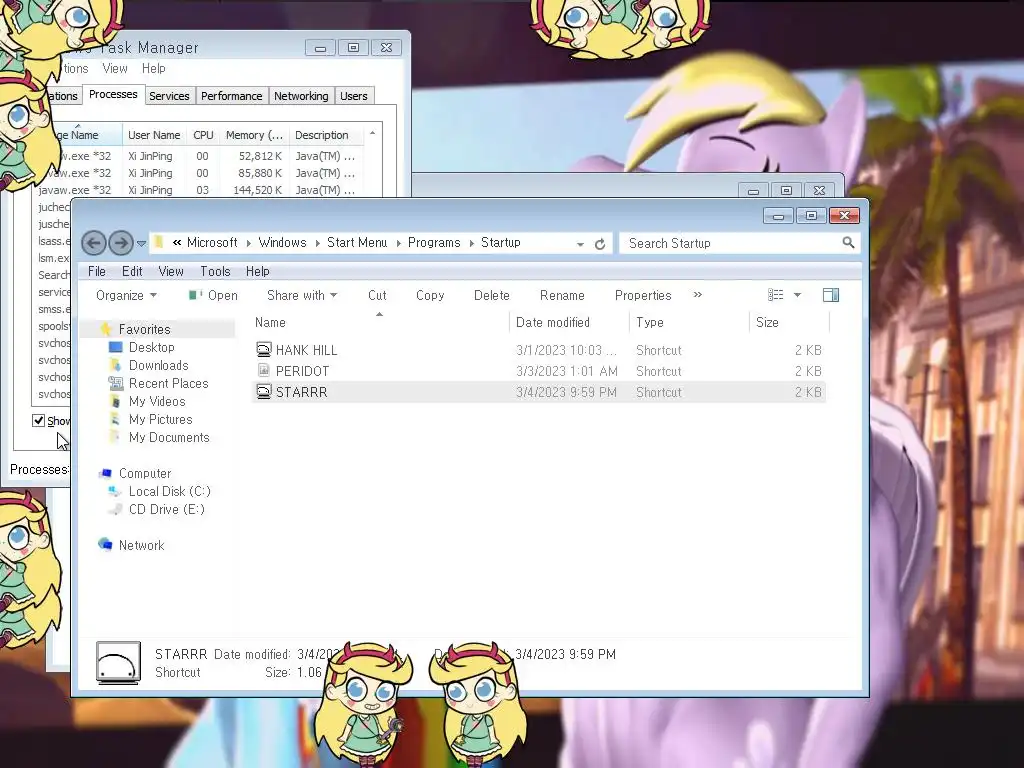The height and width of the screenshot is (768, 1024).
Task: Sort by Size column header
Action: tap(767, 322)
